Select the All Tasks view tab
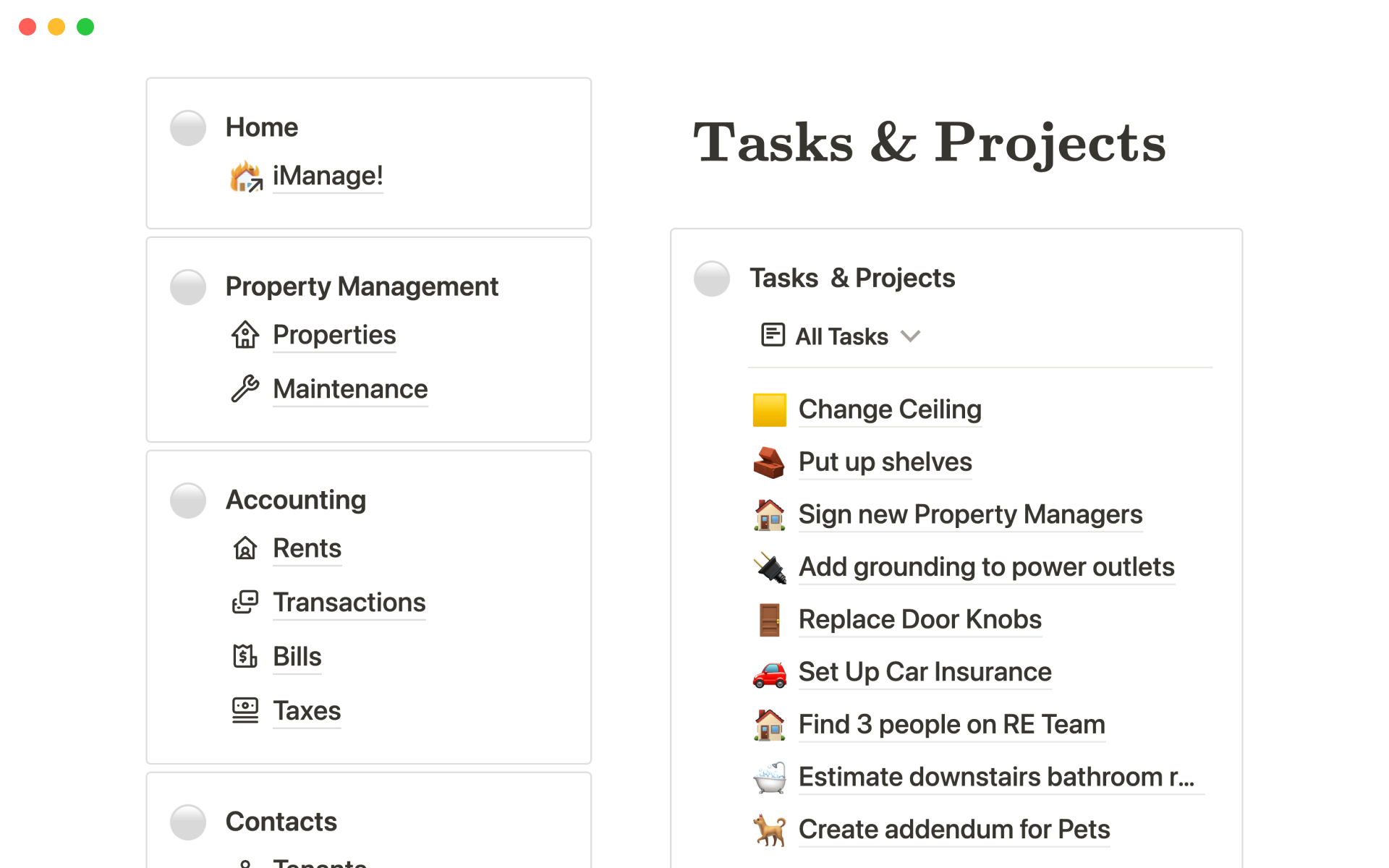 tap(841, 336)
